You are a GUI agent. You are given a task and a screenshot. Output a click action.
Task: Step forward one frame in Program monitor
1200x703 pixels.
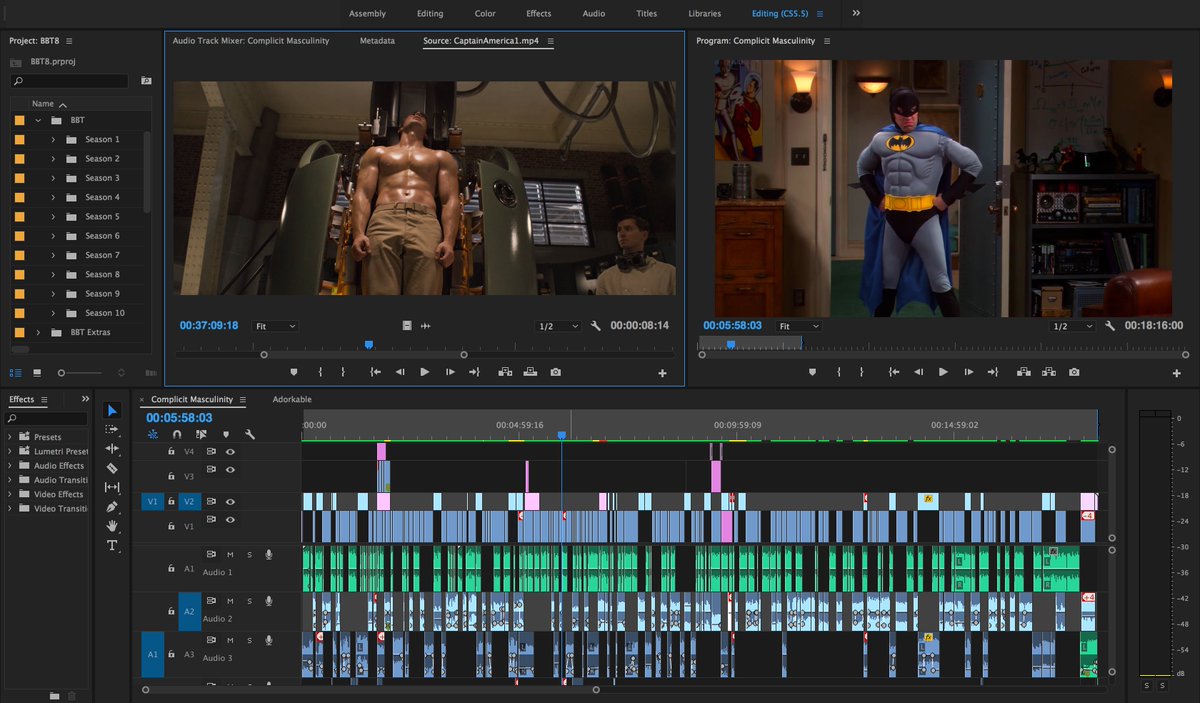click(968, 372)
